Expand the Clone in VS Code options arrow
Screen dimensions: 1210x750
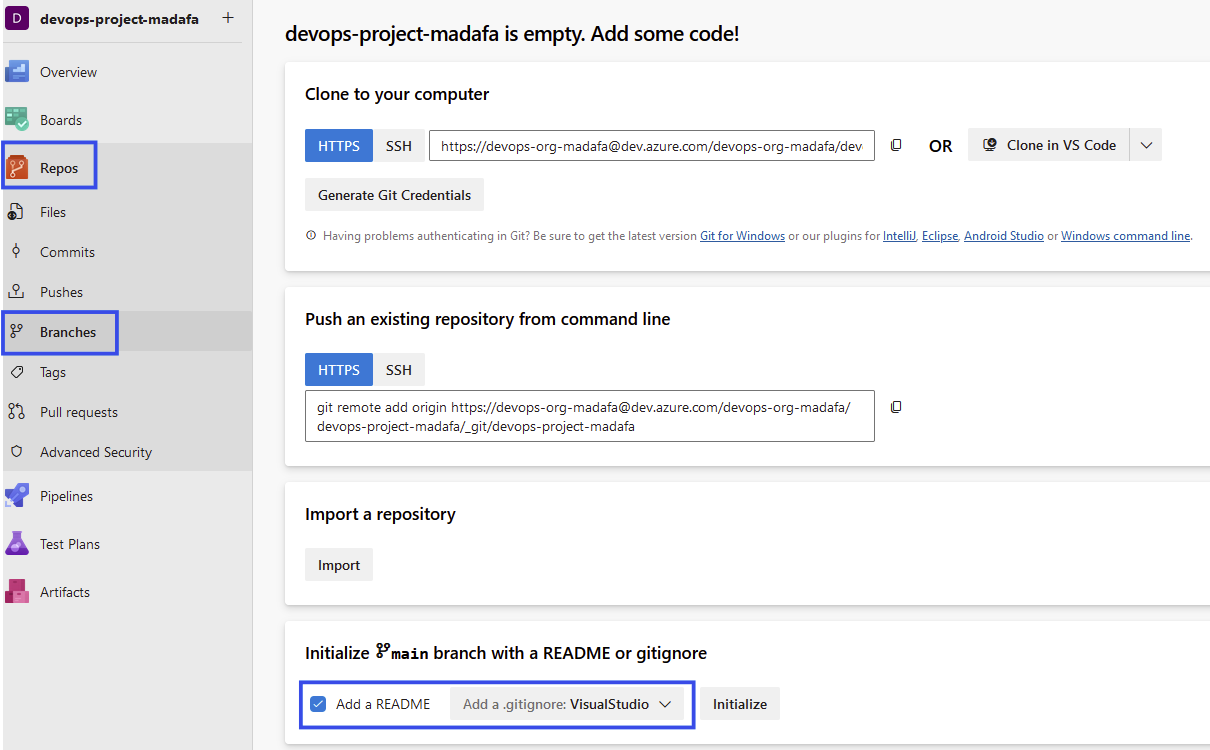pyautogui.click(x=1146, y=145)
